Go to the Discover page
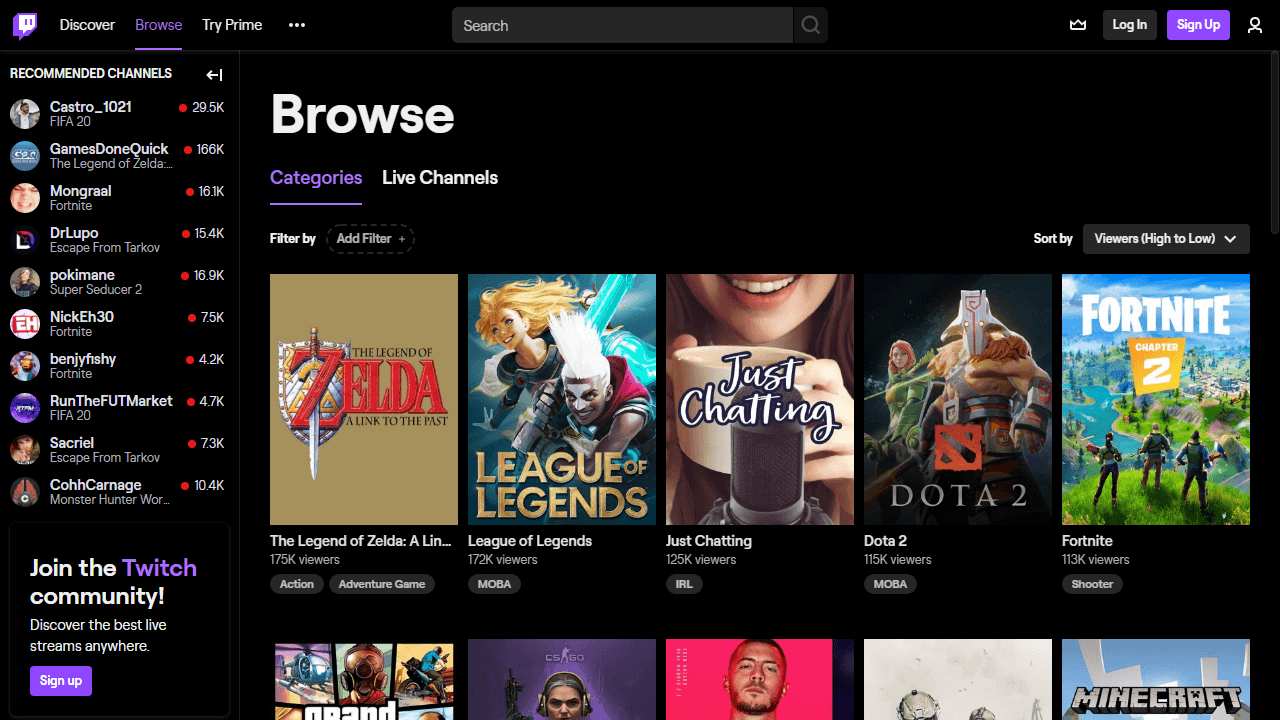1280x720 pixels. point(87,25)
